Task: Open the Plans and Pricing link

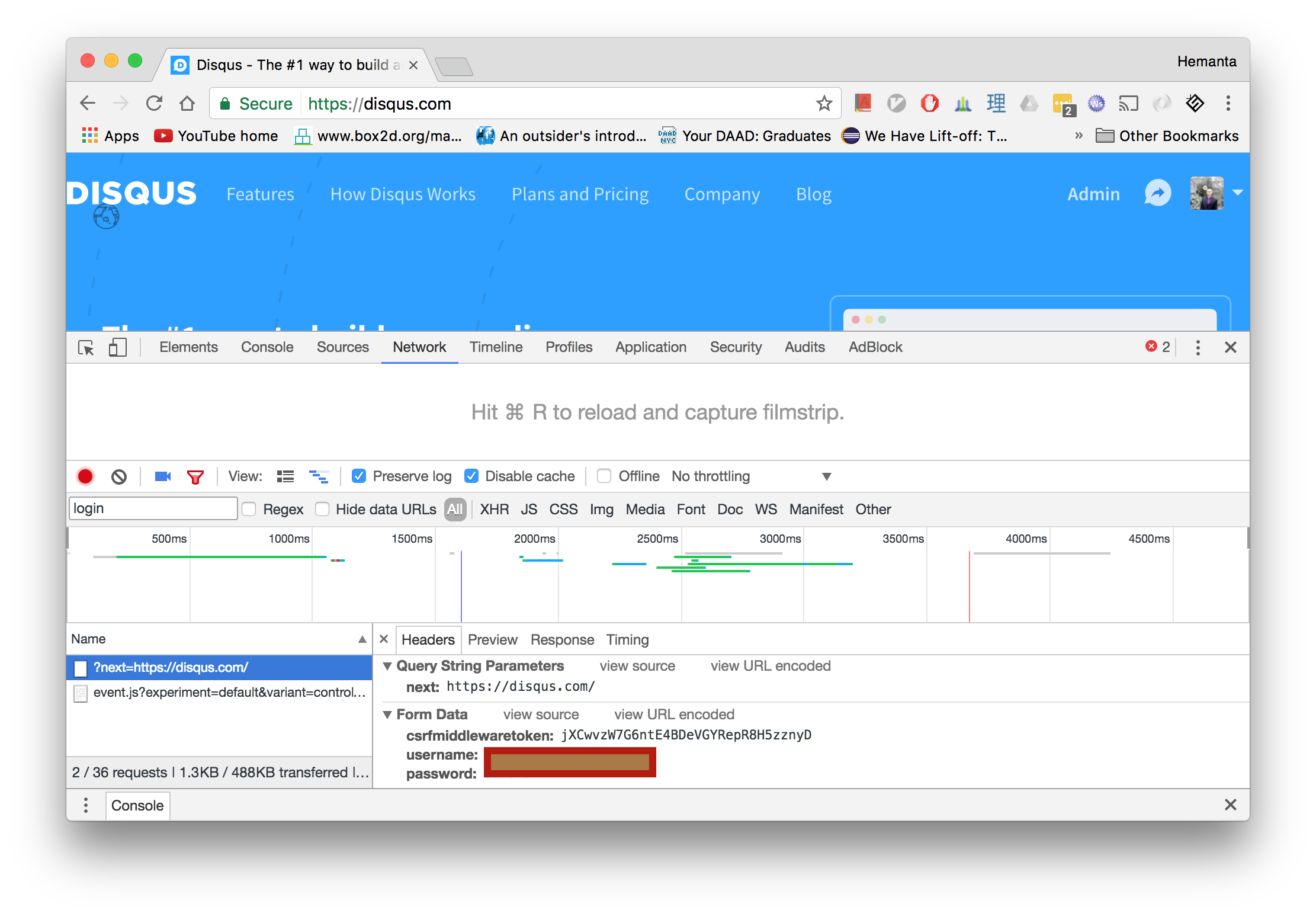Action: click(x=580, y=194)
